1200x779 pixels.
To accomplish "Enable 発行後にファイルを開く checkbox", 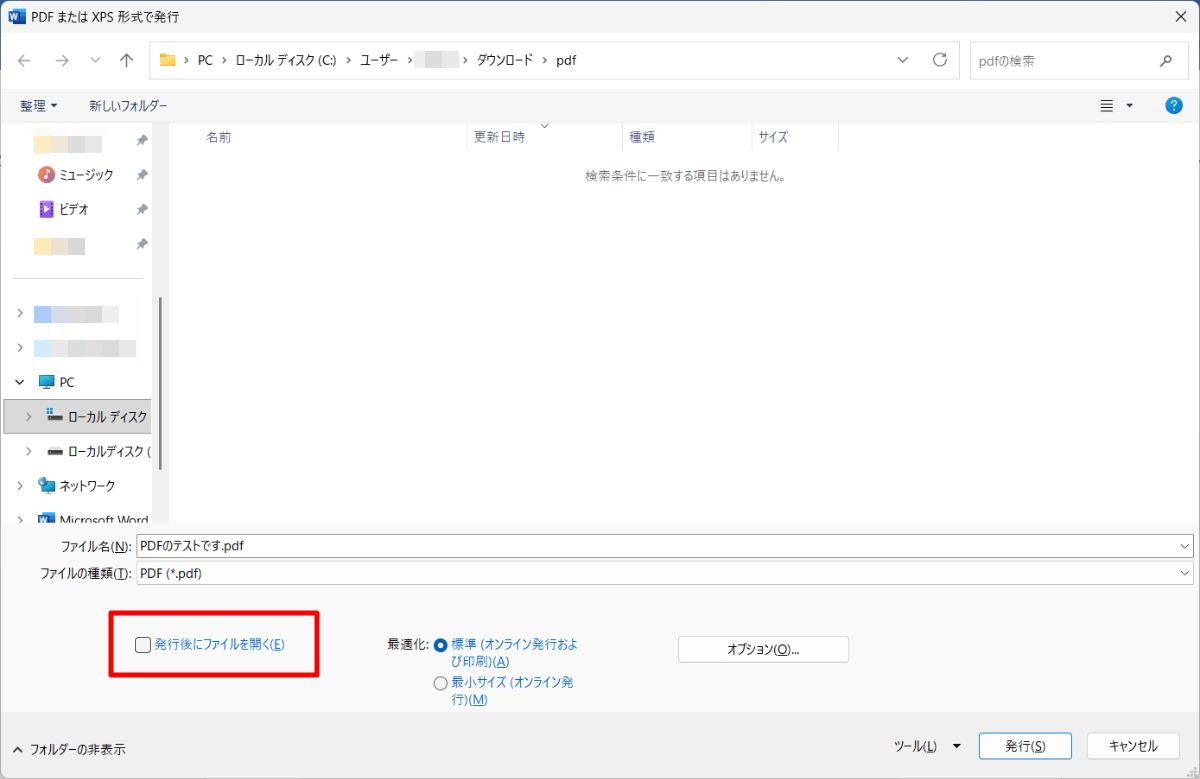I will [x=143, y=645].
